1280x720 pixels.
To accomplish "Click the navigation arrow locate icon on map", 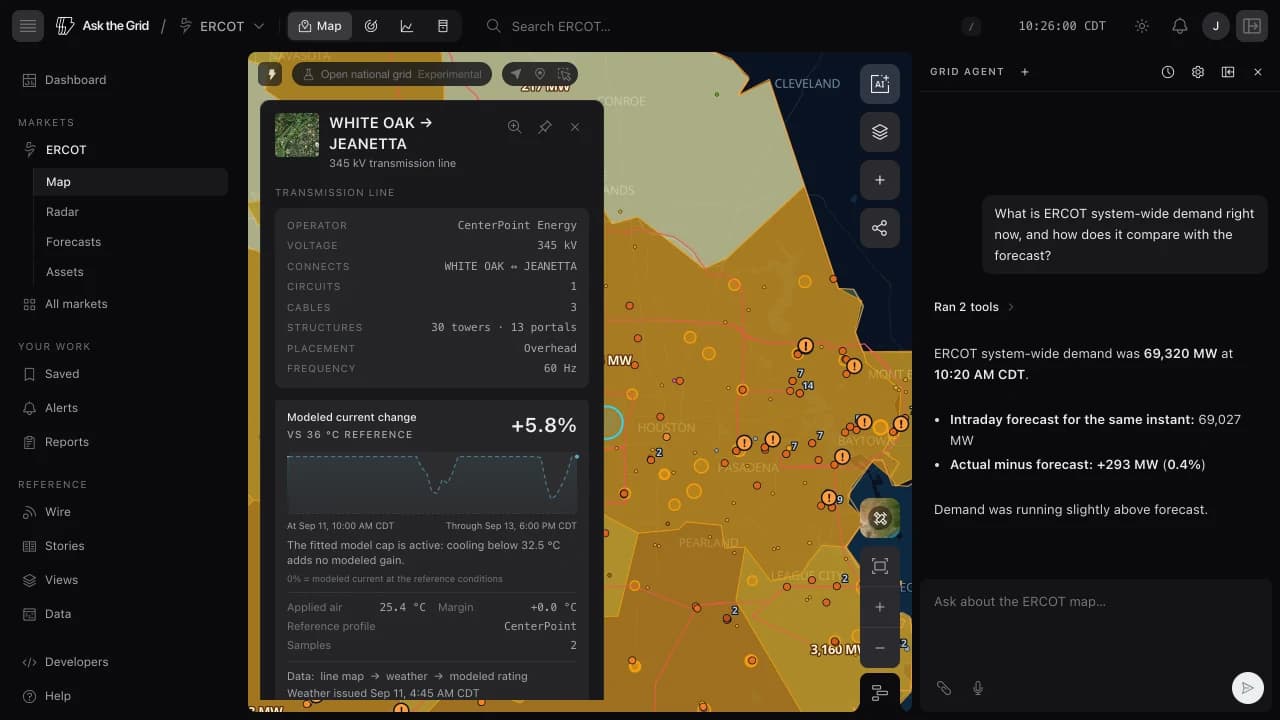I will coord(516,74).
